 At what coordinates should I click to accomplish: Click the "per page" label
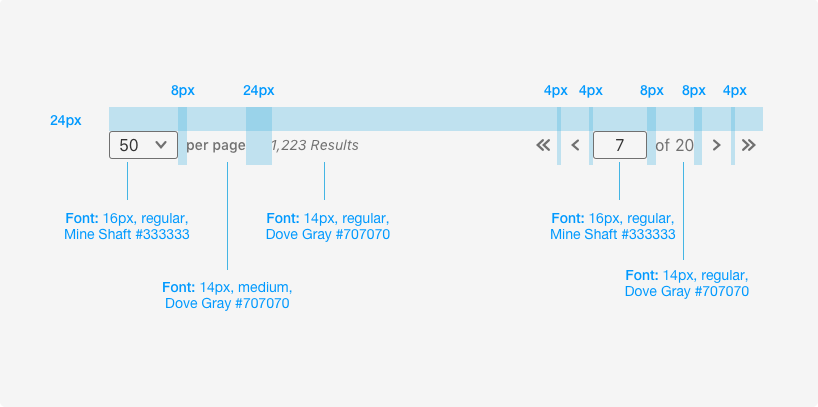pyautogui.click(x=215, y=145)
